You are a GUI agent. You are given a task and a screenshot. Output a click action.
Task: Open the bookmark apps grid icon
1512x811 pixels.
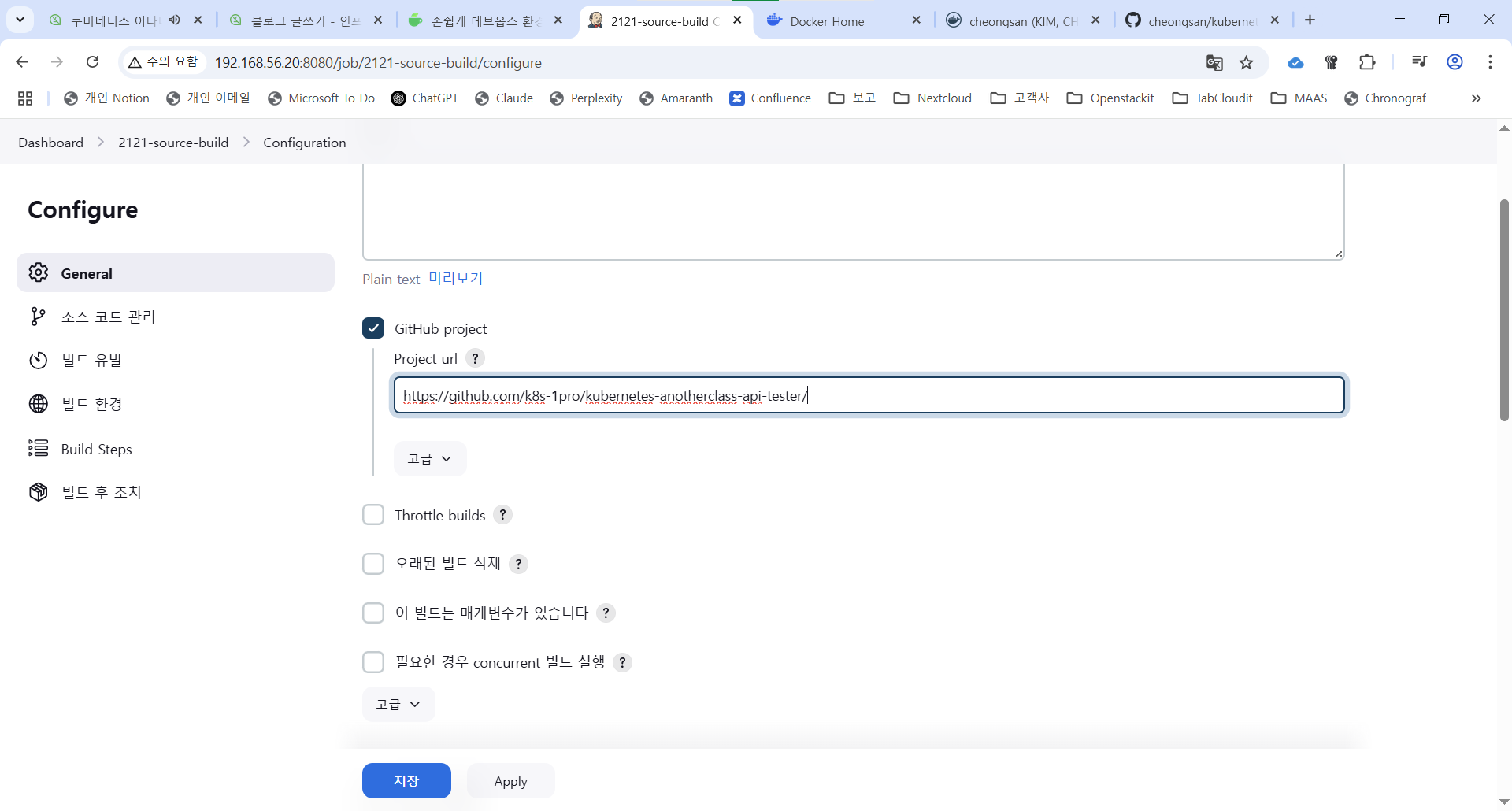click(x=25, y=98)
